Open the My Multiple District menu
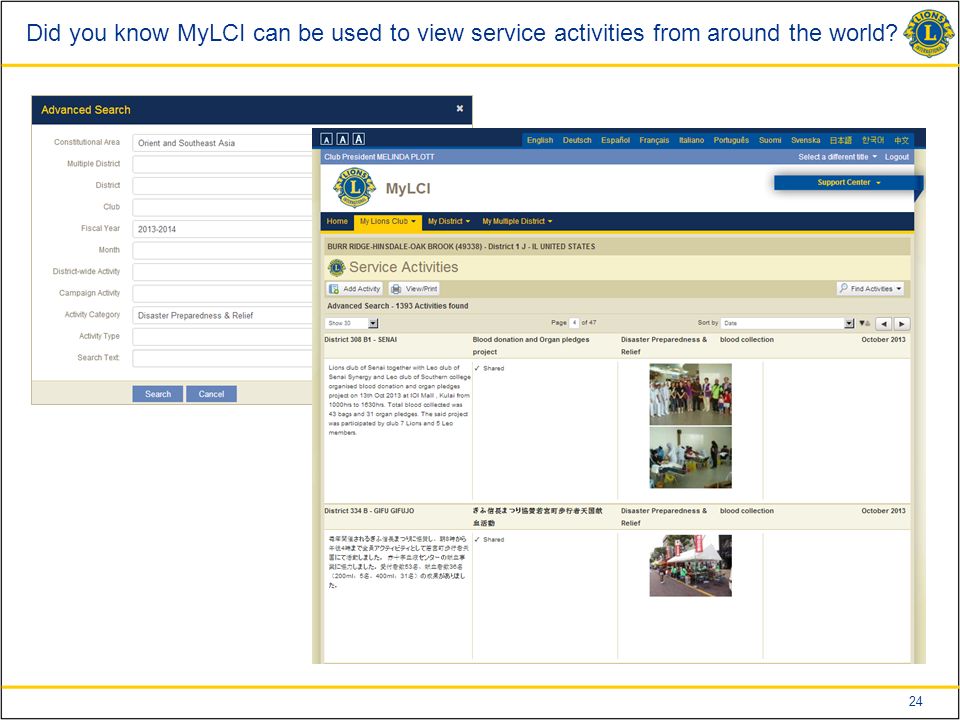The height and width of the screenshot is (720, 960). point(517,221)
